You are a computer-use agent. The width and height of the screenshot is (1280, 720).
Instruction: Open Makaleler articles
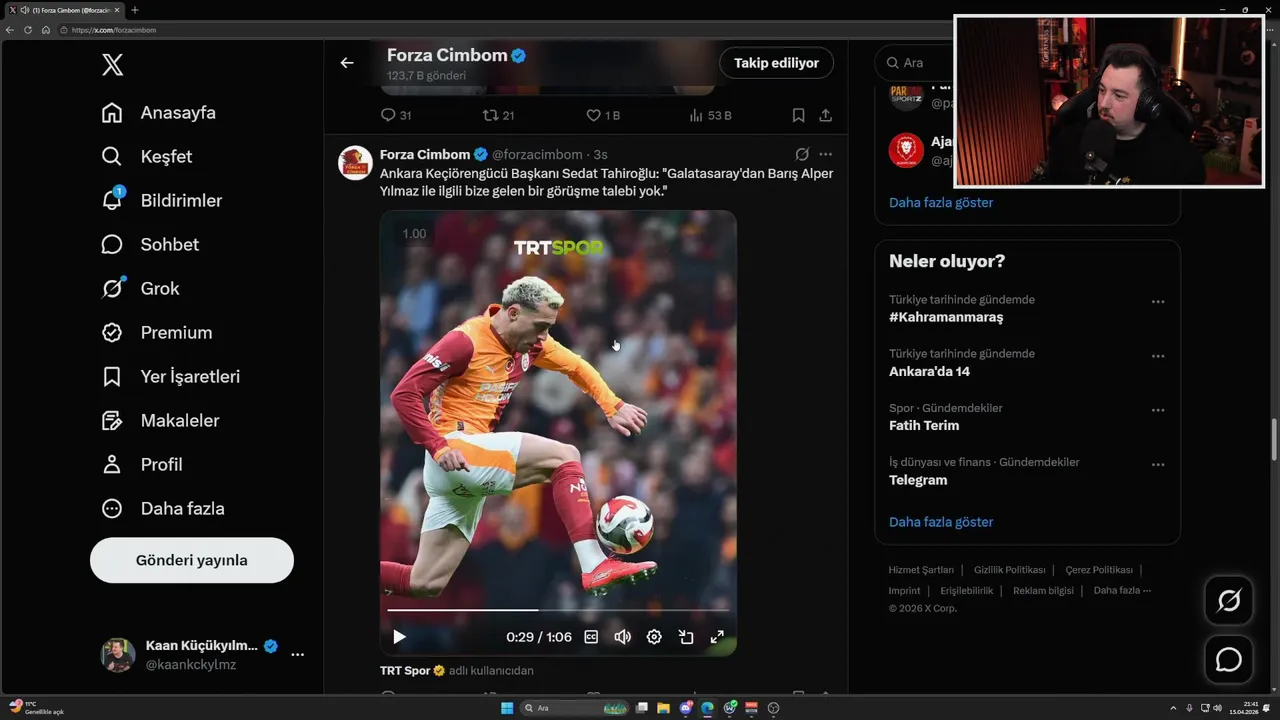160,421
